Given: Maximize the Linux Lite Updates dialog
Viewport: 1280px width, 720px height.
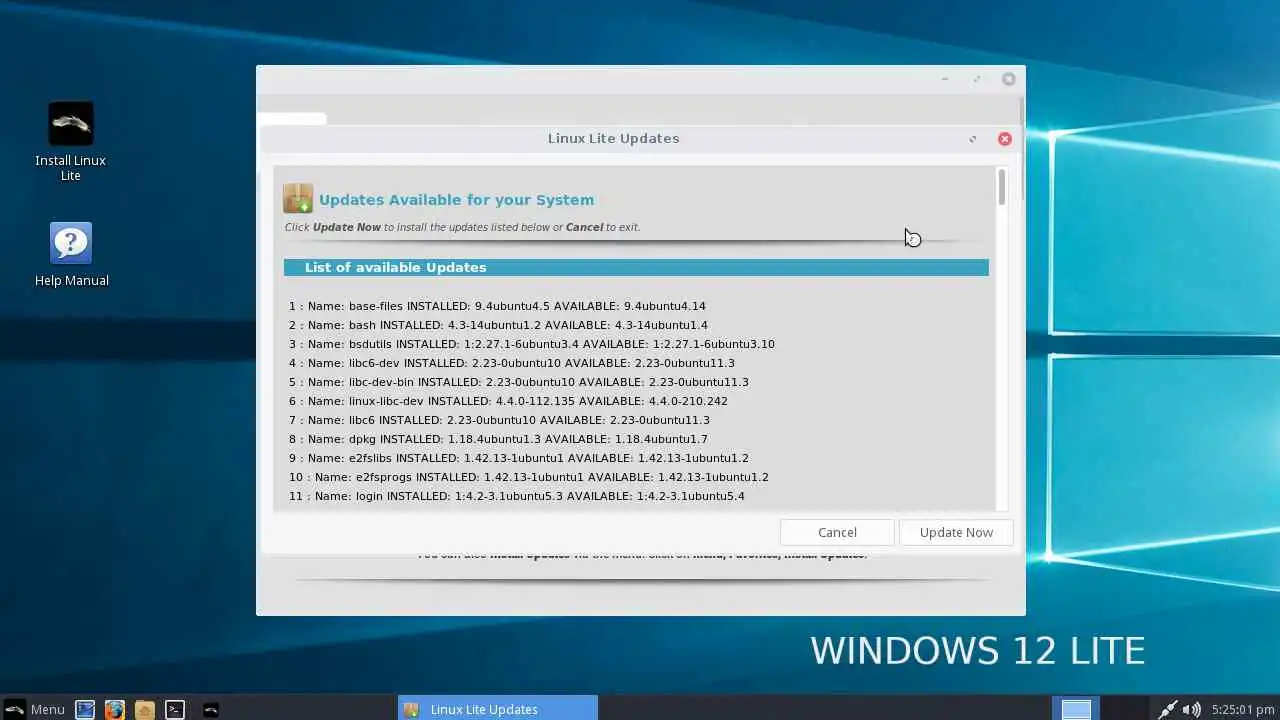Looking at the screenshot, I should click(972, 139).
